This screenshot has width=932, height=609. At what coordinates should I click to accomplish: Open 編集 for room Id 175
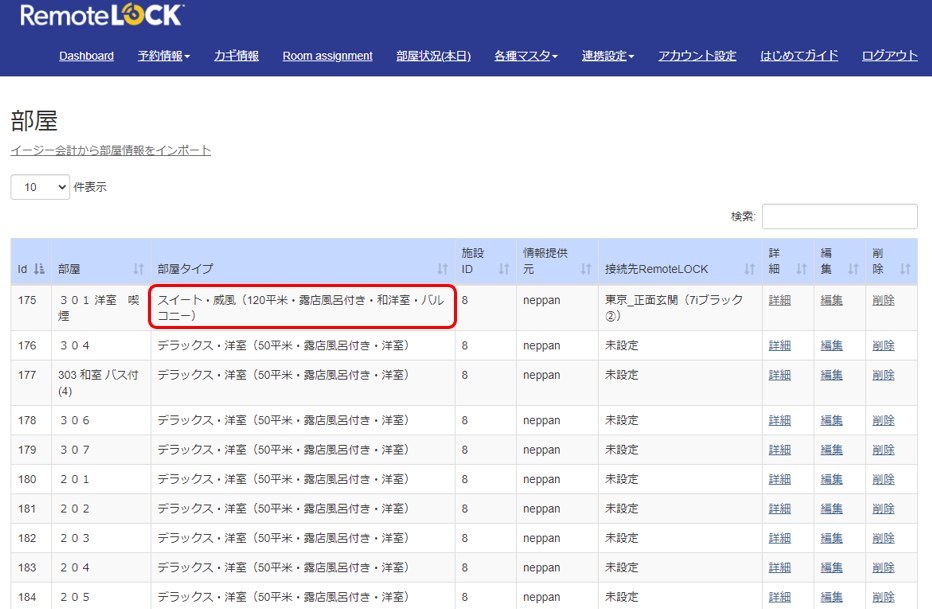832,300
